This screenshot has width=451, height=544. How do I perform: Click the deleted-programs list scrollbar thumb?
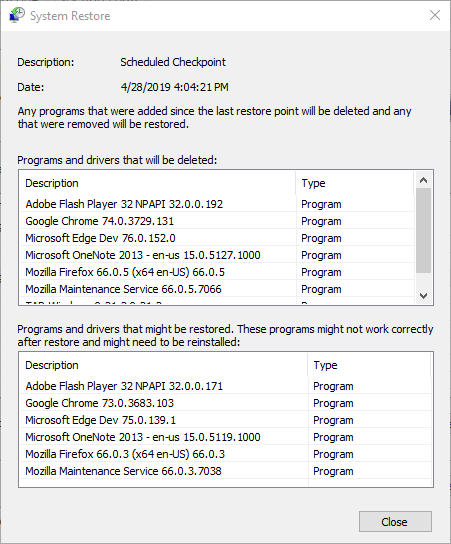423,230
